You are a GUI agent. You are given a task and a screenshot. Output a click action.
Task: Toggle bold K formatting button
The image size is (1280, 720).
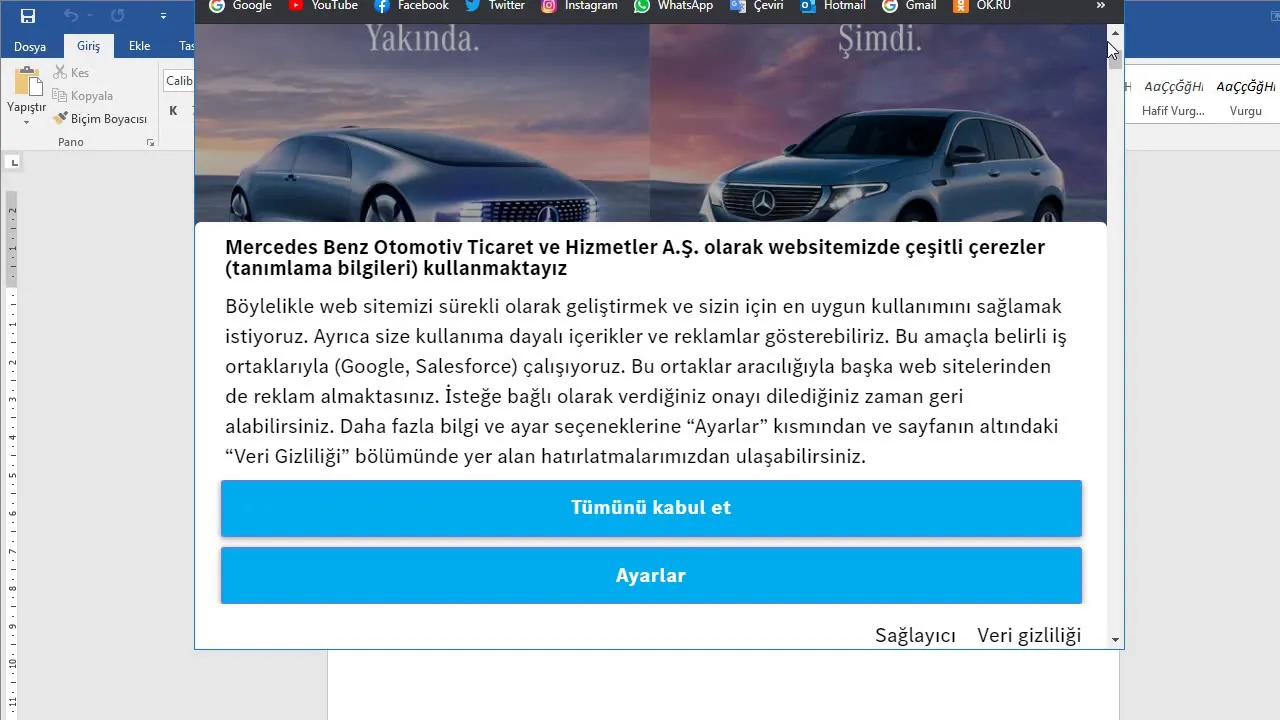point(173,111)
